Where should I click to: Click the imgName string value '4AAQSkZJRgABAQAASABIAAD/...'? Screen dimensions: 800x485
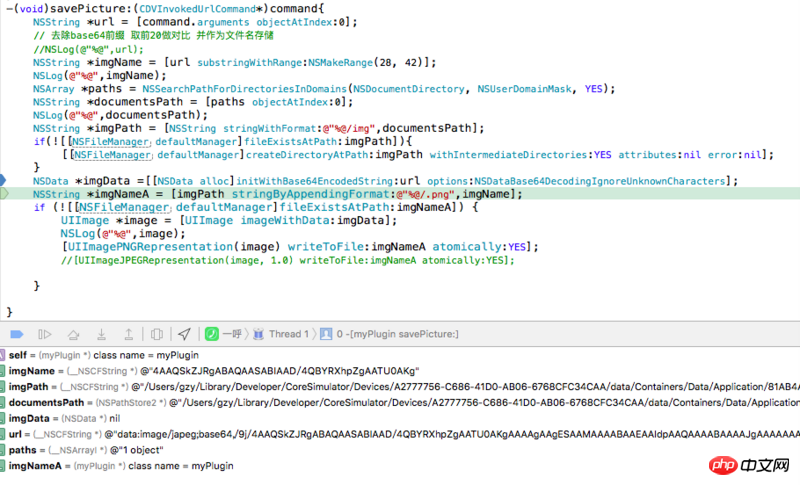(x=280, y=371)
